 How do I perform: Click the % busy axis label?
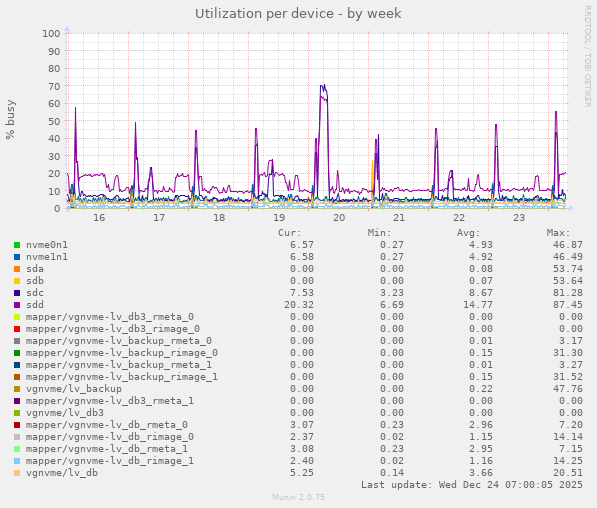pos(10,120)
